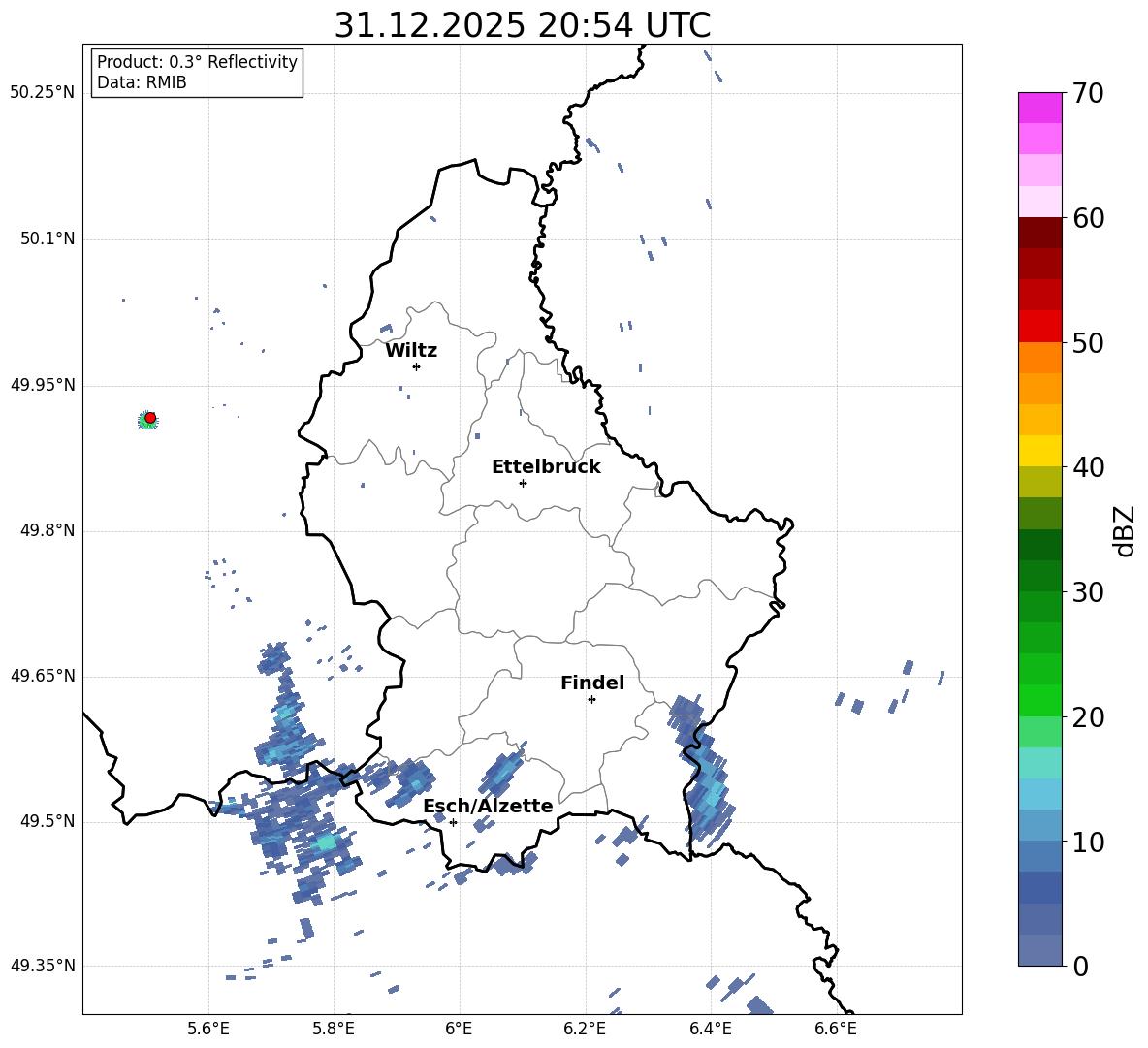Click the colorbar tick value 50
1148x1048 pixels.
(x=1088, y=342)
